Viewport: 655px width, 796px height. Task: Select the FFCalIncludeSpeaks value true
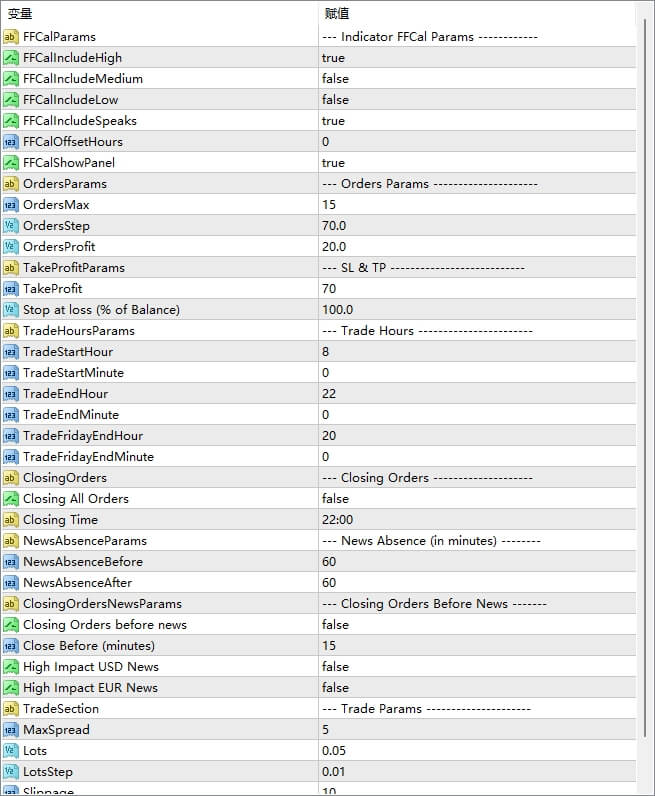pyautogui.click(x=333, y=121)
